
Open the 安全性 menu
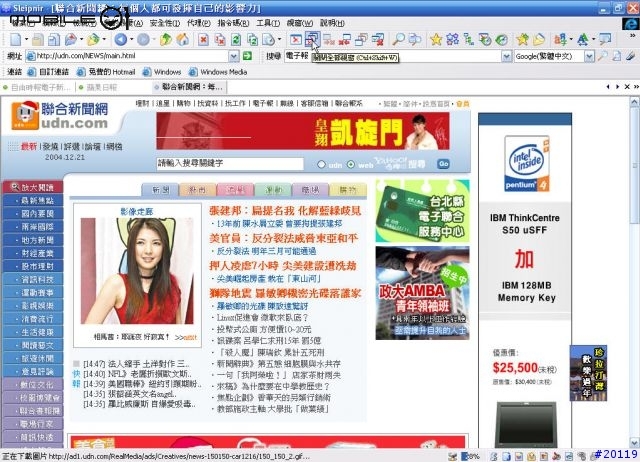point(165,23)
